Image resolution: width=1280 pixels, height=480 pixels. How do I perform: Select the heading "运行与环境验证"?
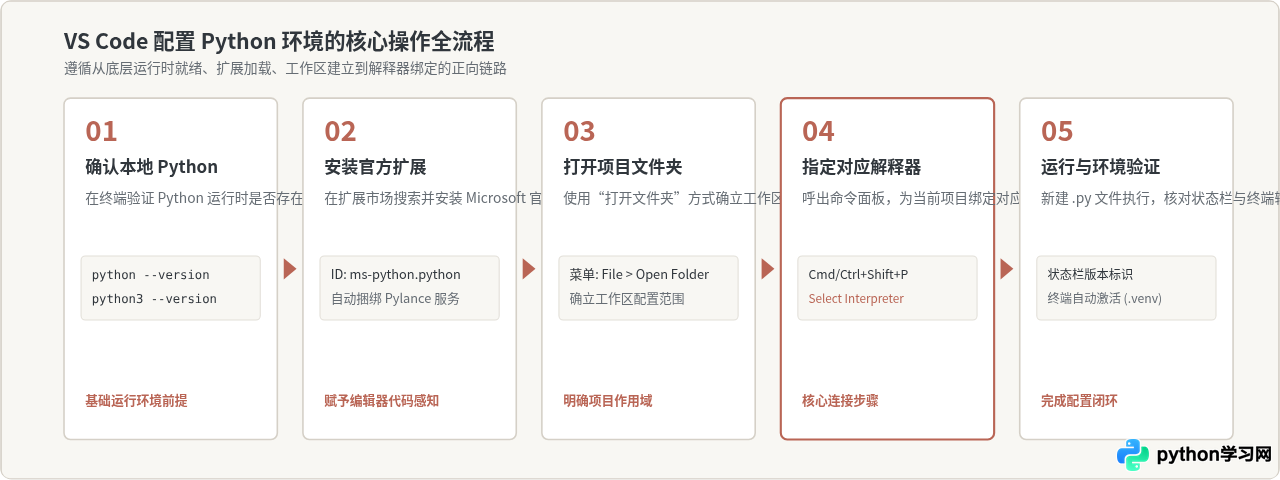click(1101, 167)
